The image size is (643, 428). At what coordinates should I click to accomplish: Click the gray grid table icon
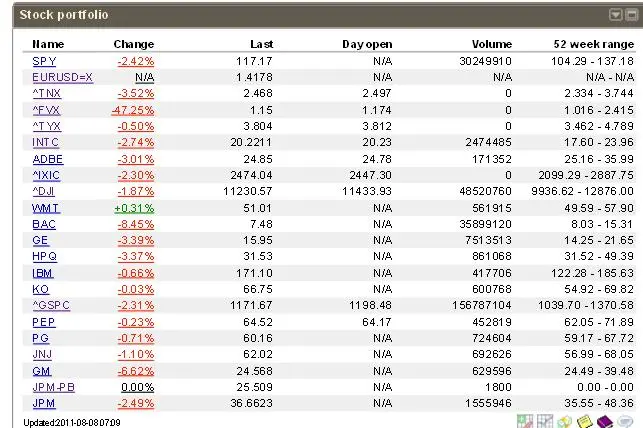546,421
